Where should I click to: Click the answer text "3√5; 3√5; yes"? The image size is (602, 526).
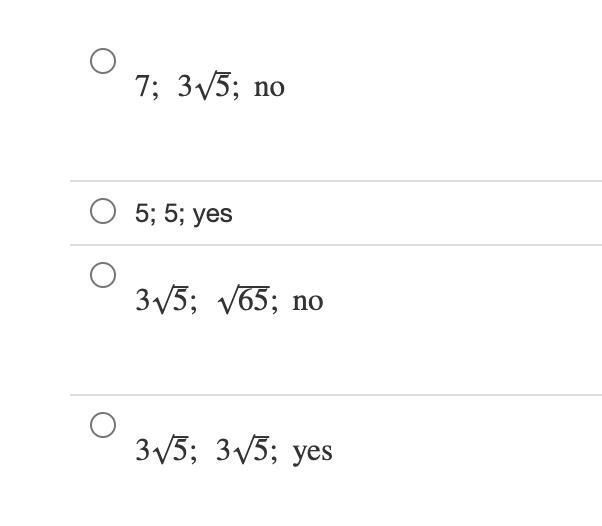234,451
